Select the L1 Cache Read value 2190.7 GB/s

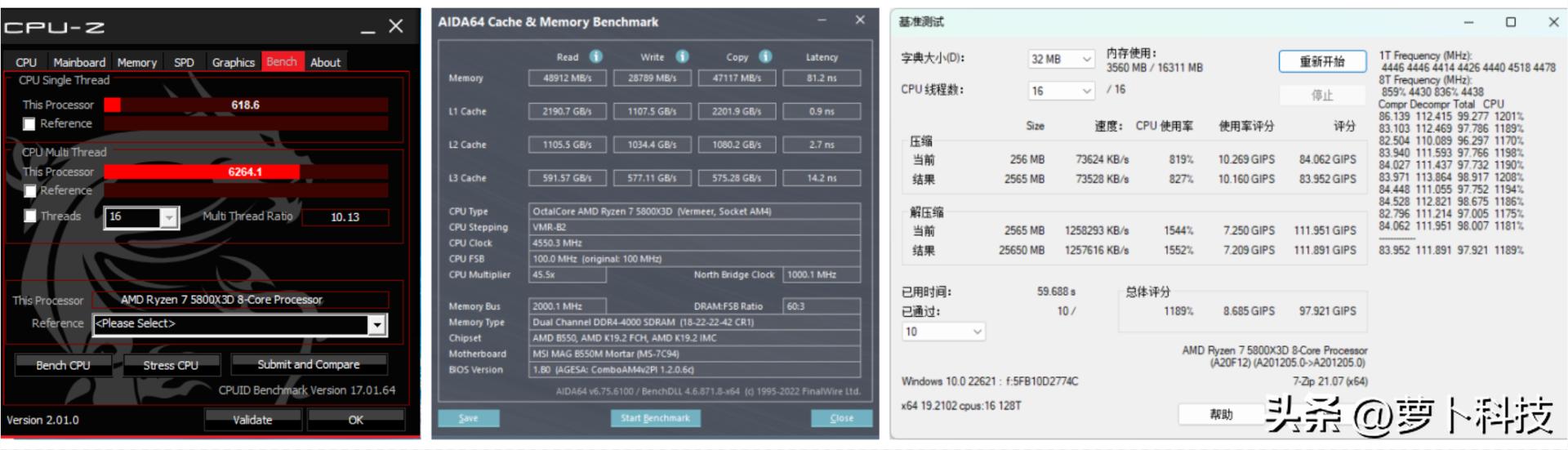pyautogui.click(x=568, y=112)
